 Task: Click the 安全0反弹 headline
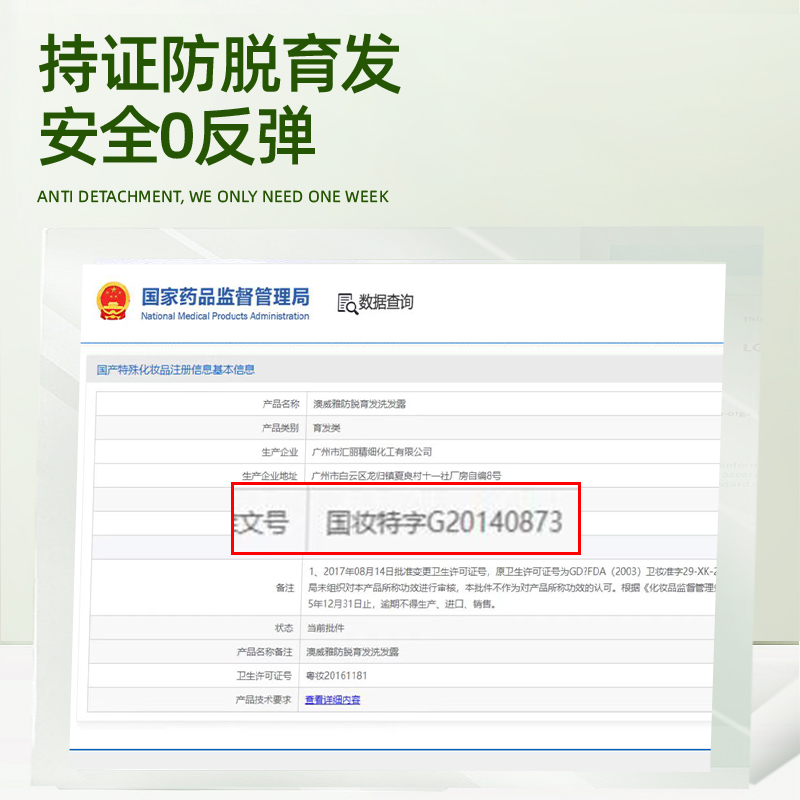178,136
